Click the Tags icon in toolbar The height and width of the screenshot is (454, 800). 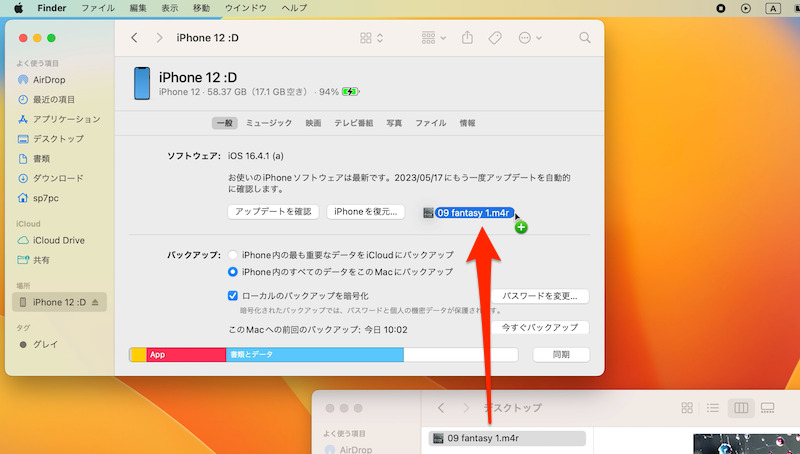coord(494,38)
